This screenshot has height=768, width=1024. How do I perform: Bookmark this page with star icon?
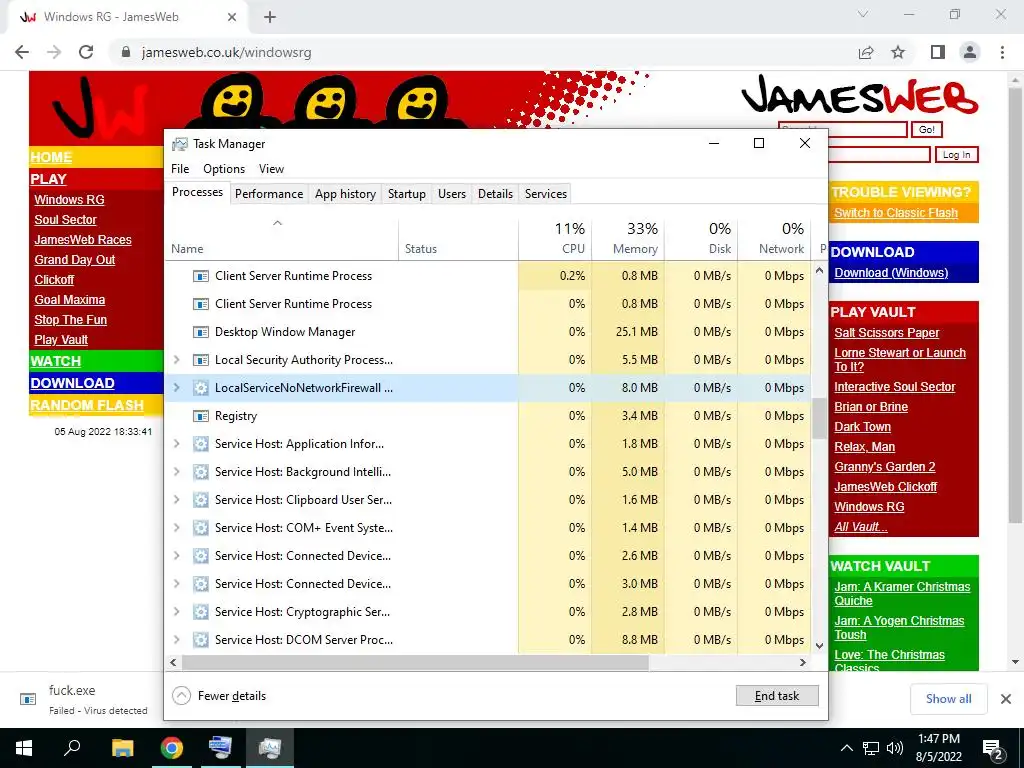coord(898,52)
